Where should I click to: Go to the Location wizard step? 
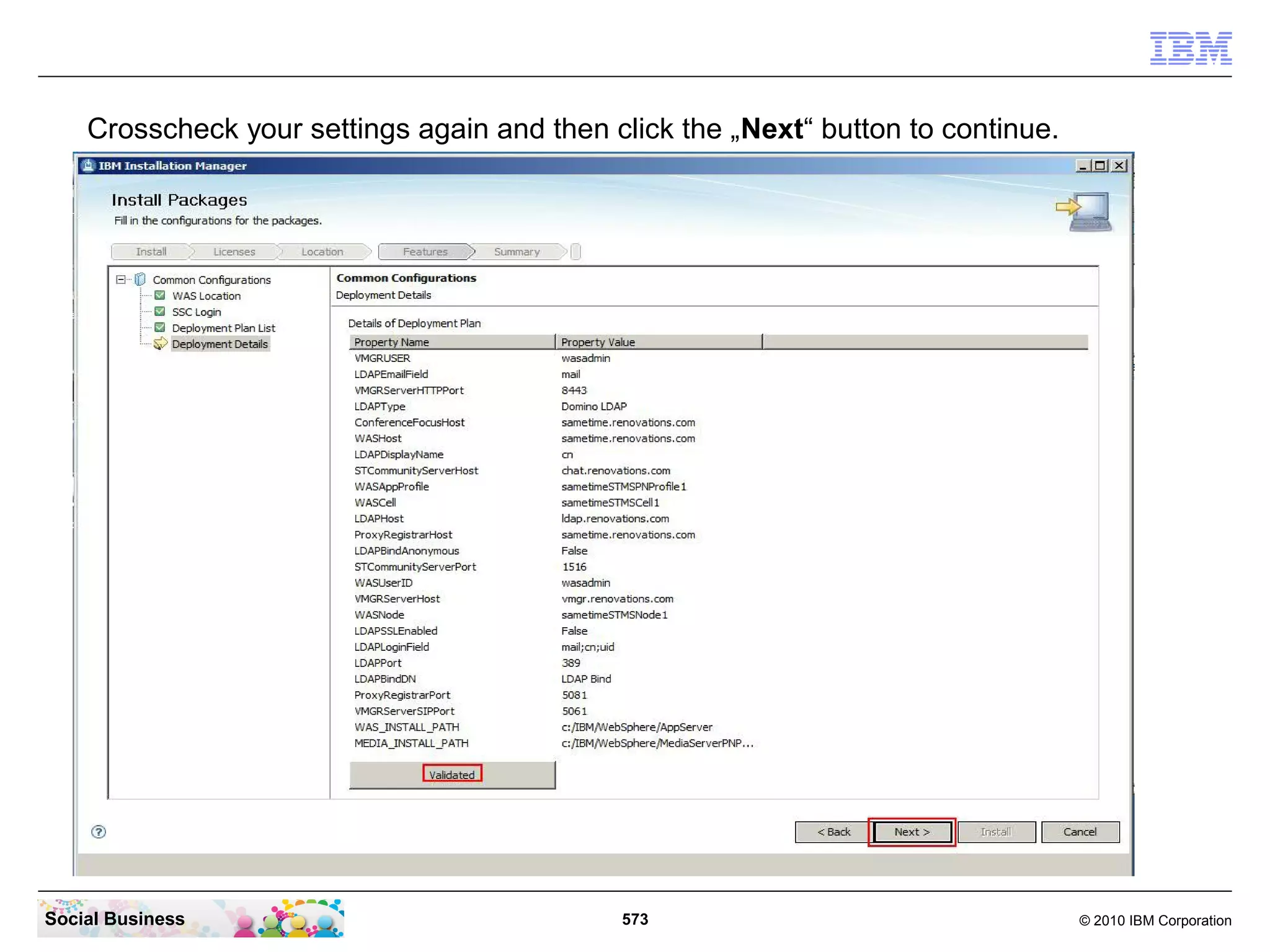tap(322, 252)
